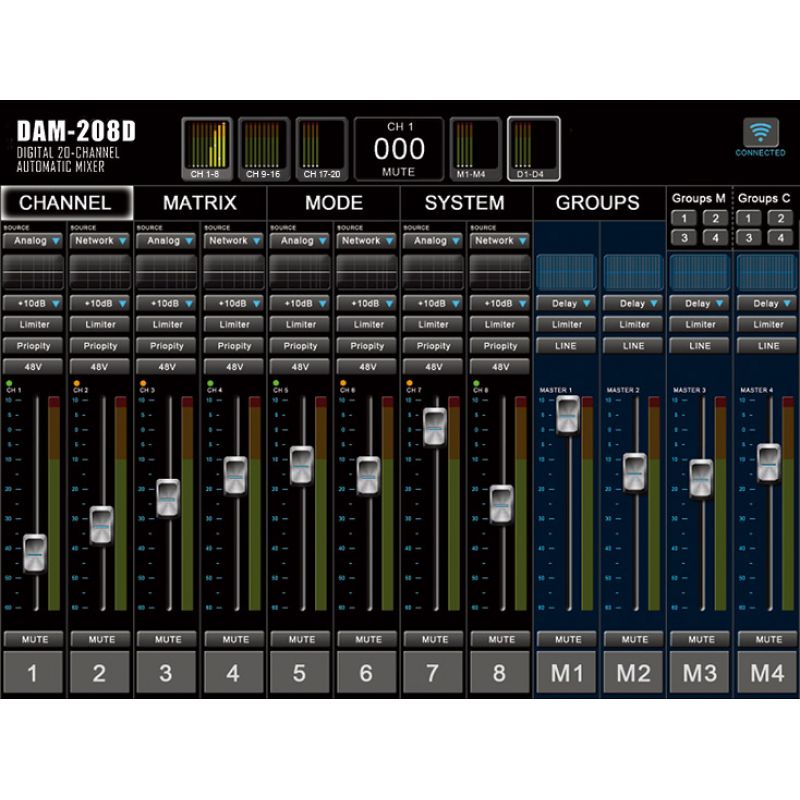Click the channel 7 fader handle

tap(434, 427)
